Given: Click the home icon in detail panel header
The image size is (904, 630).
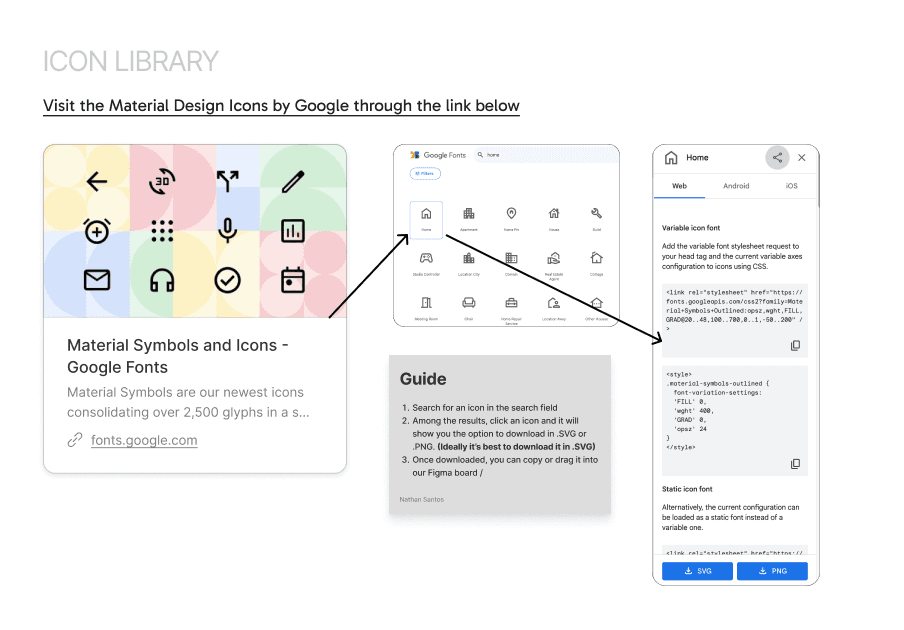Looking at the screenshot, I should tap(671, 157).
